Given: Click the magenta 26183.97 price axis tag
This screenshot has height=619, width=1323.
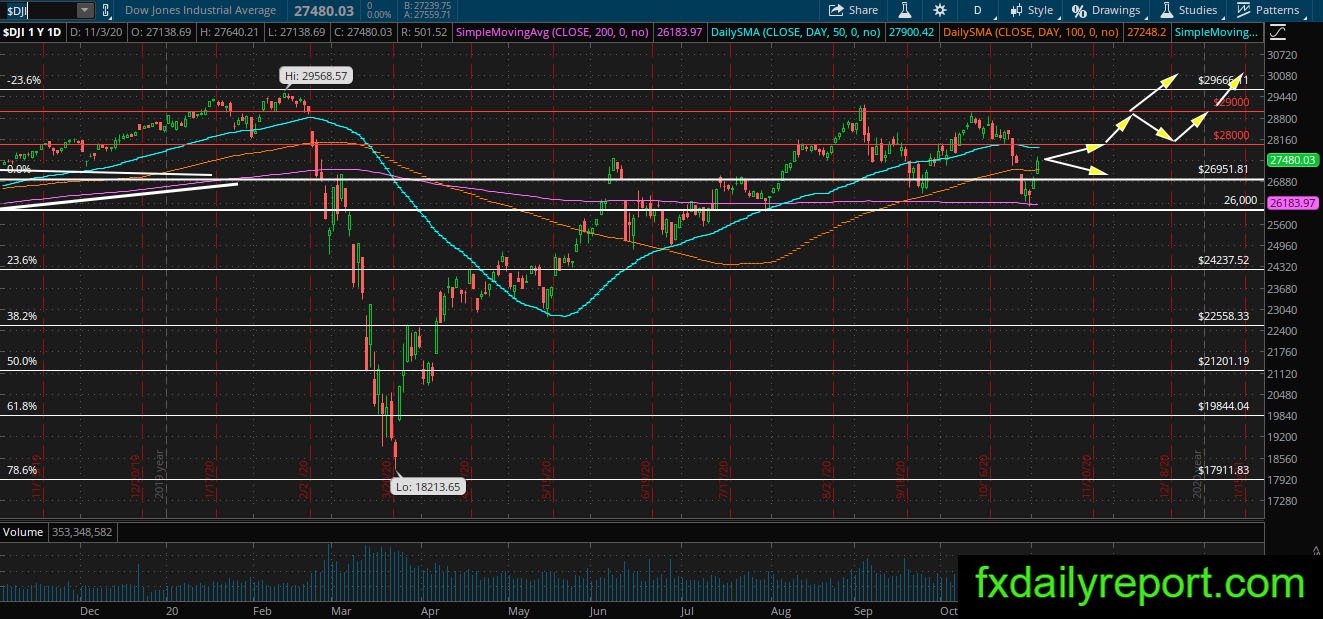Looking at the screenshot, I should [1292, 202].
